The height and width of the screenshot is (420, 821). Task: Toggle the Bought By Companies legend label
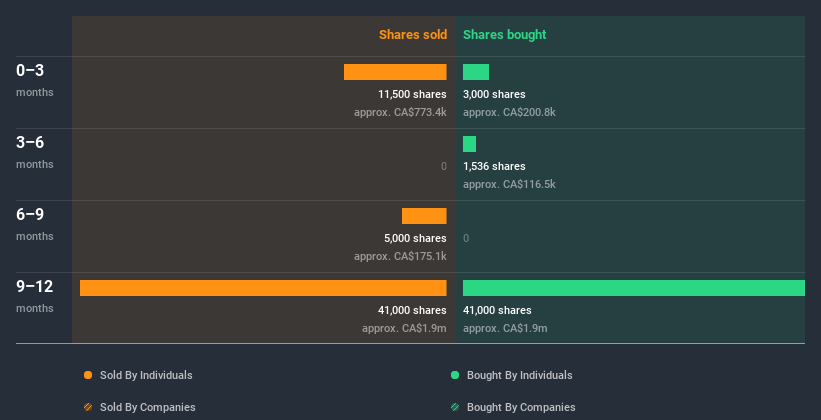(521, 407)
